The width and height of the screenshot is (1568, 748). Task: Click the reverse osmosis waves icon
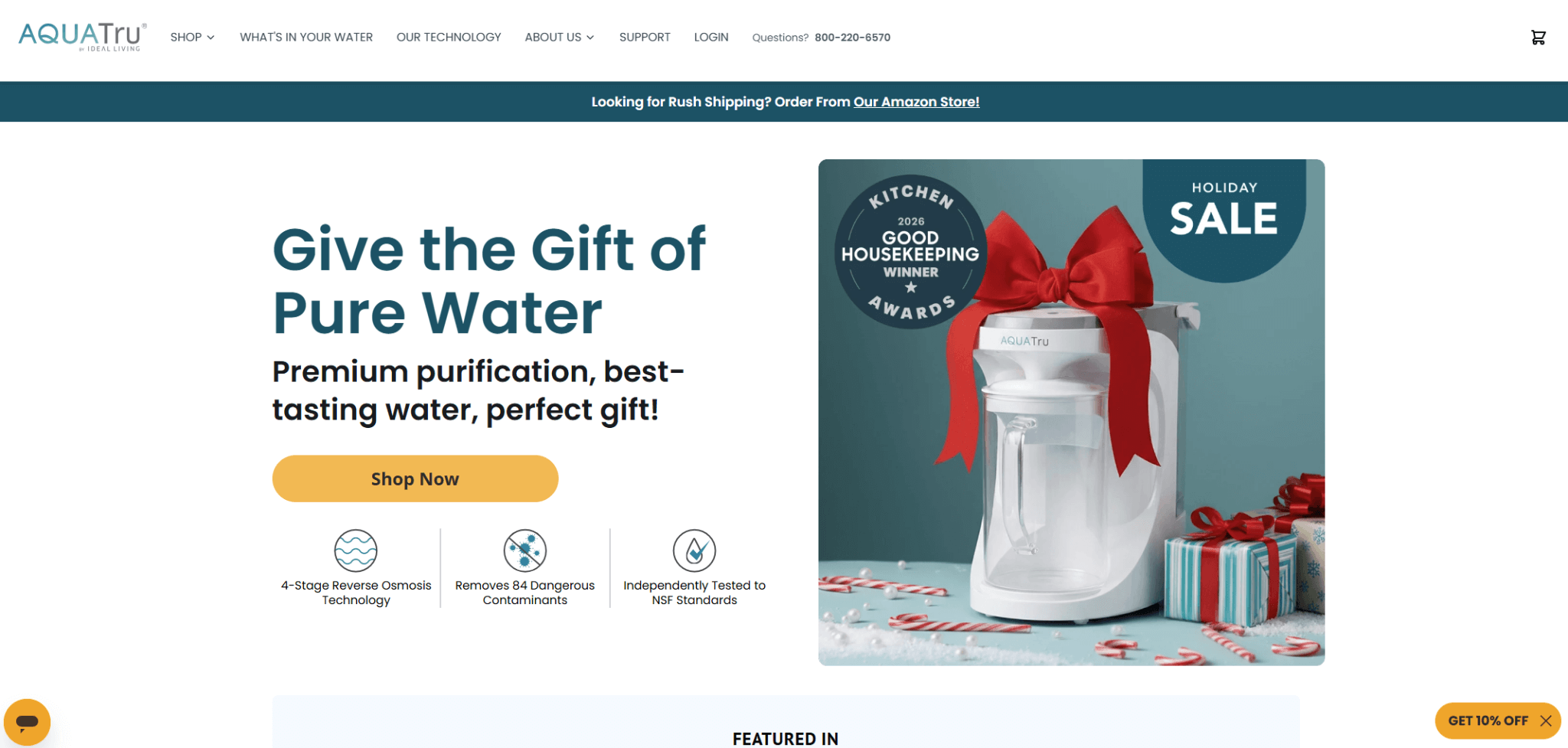[356, 550]
